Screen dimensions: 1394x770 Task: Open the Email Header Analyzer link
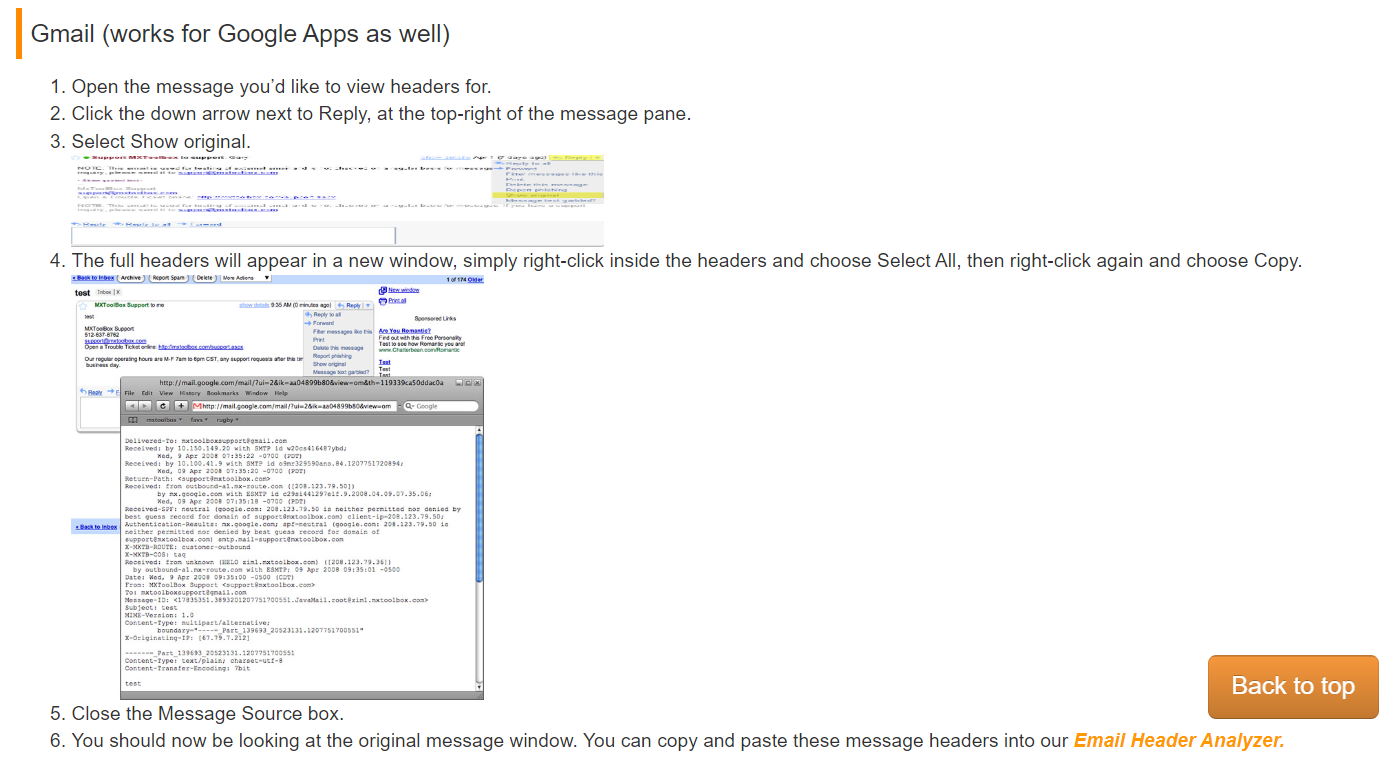1179,741
